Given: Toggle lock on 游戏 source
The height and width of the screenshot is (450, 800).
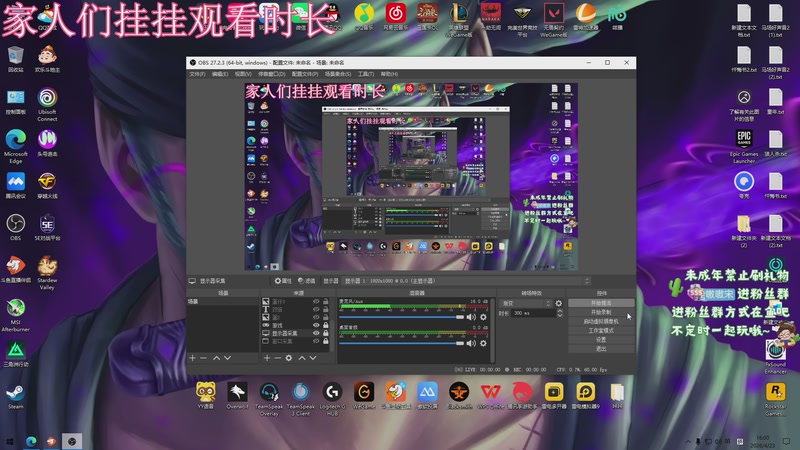Looking at the screenshot, I should point(326,325).
